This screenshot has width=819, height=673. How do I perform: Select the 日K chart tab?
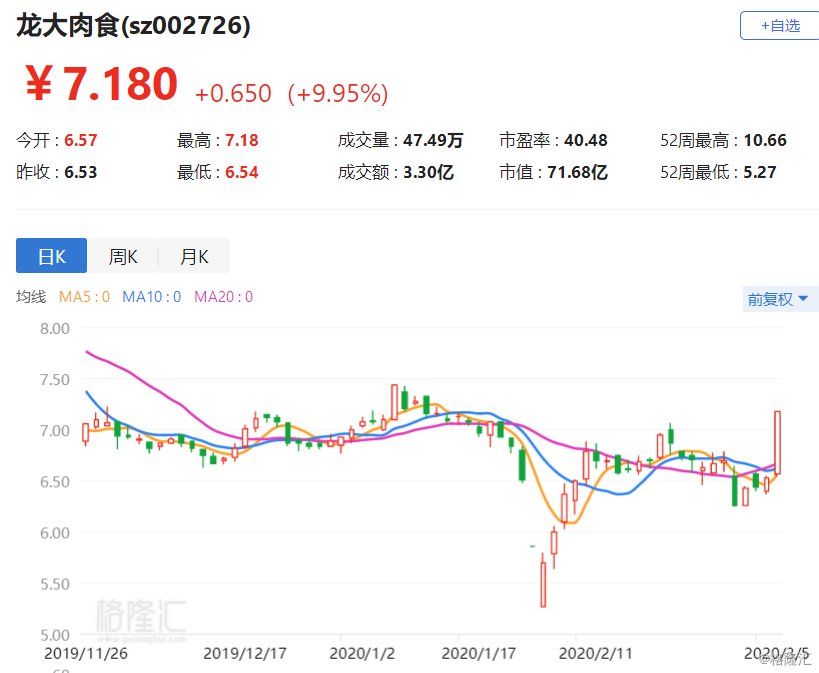pos(51,256)
